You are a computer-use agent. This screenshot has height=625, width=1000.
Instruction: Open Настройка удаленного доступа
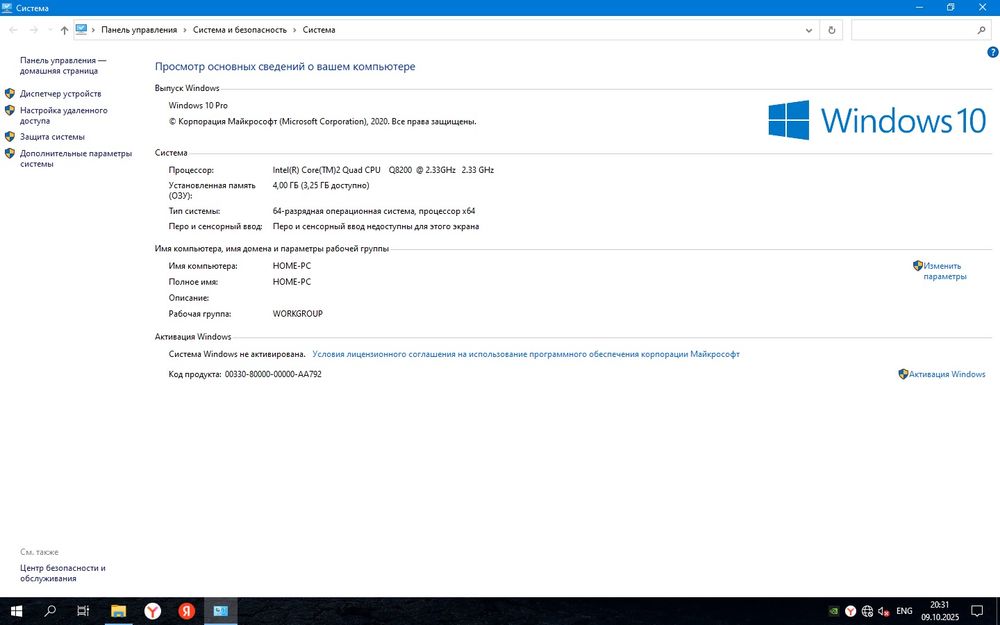click(63, 115)
